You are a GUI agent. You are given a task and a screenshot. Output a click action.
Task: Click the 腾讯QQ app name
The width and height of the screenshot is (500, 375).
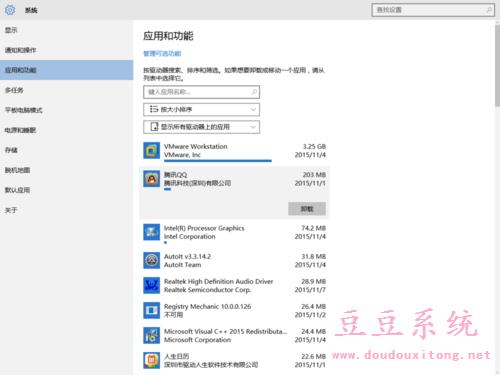(175, 175)
